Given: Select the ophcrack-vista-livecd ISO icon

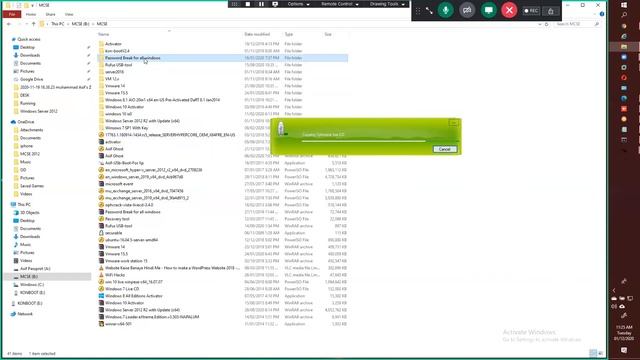Looking at the screenshot, I should tap(101, 205).
